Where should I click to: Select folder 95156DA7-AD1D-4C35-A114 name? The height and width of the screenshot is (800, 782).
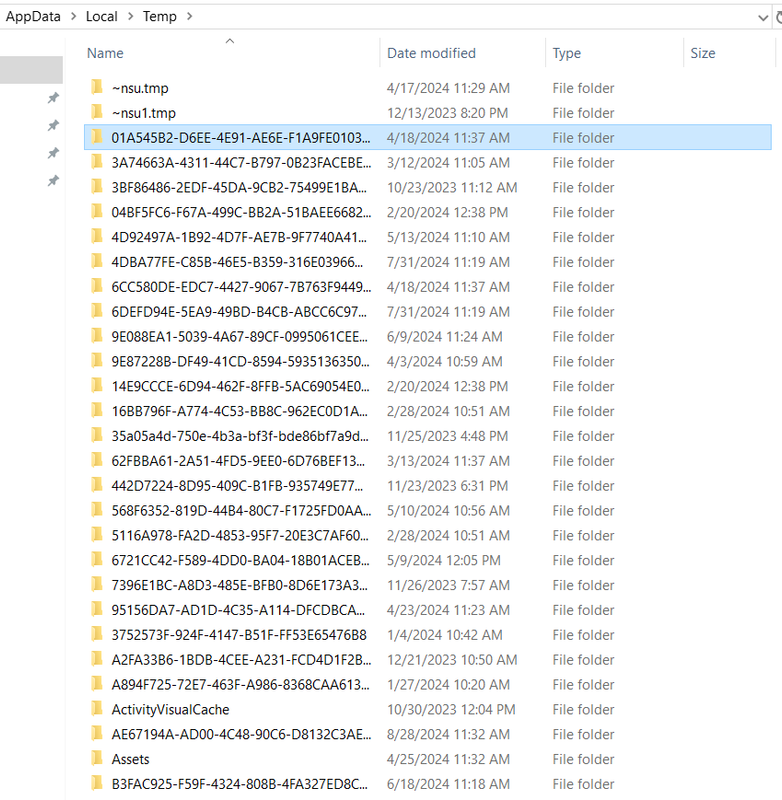coord(238,610)
